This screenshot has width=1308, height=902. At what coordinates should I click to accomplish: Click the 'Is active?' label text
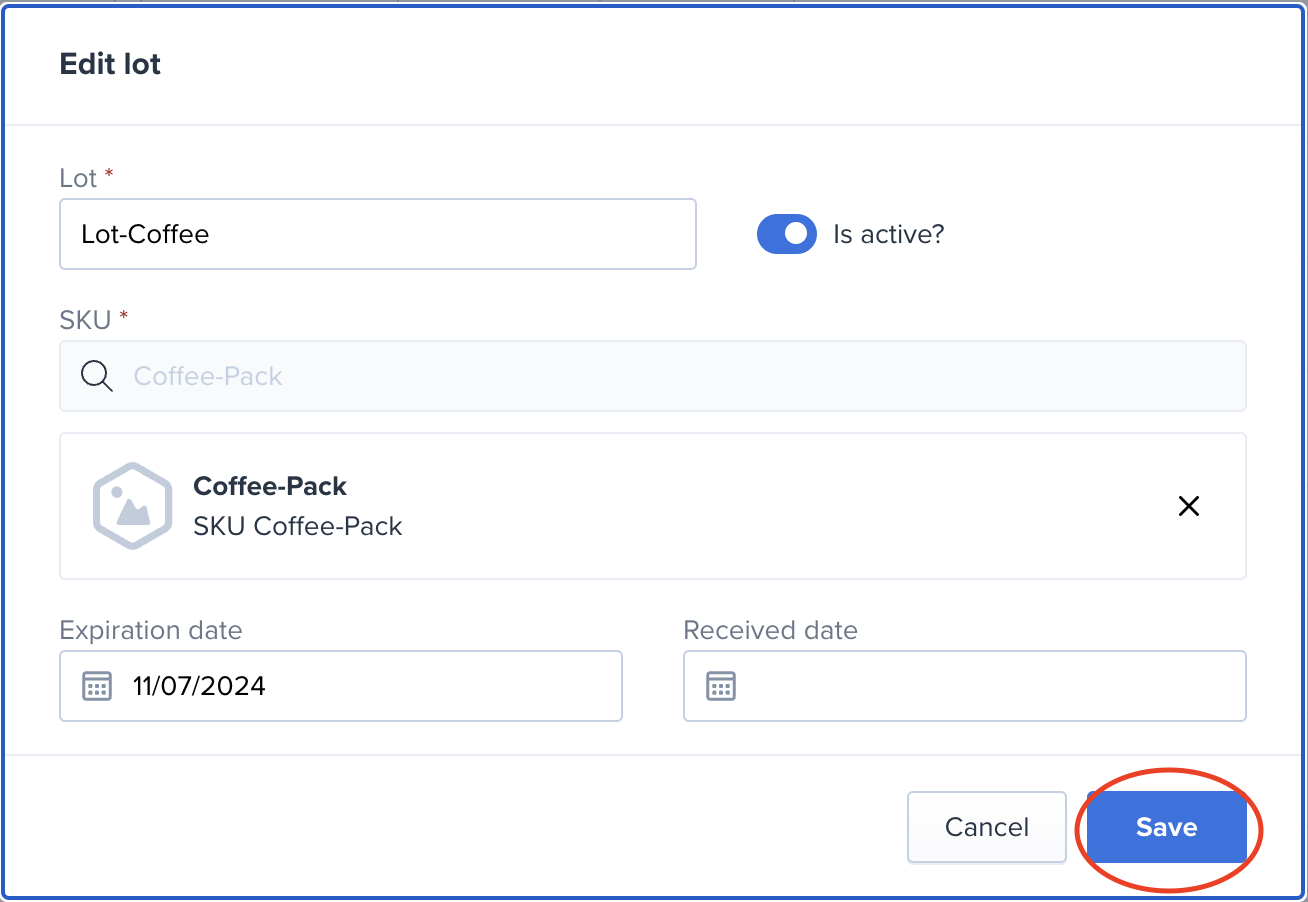pos(888,234)
